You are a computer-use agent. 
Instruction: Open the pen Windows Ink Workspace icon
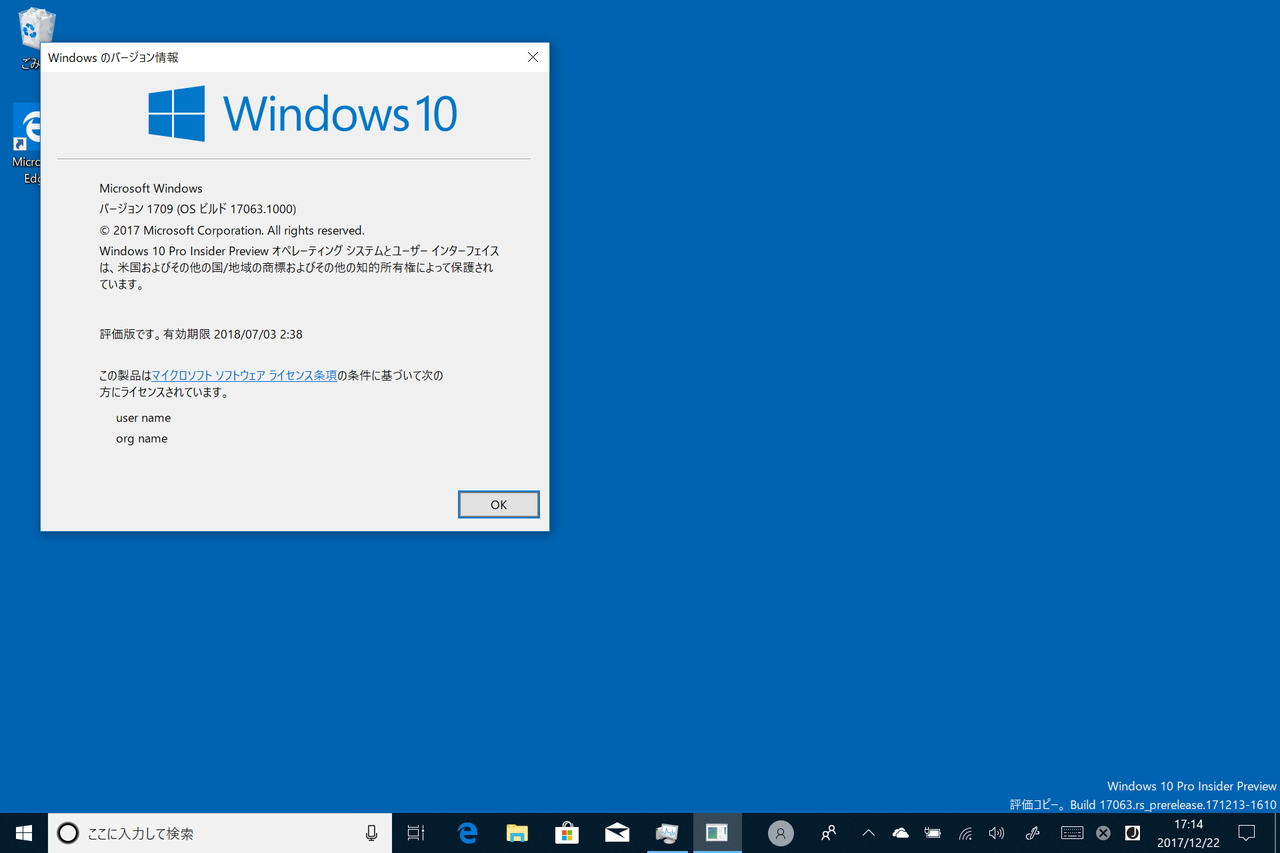pyautogui.click(x=1033, y=833)
